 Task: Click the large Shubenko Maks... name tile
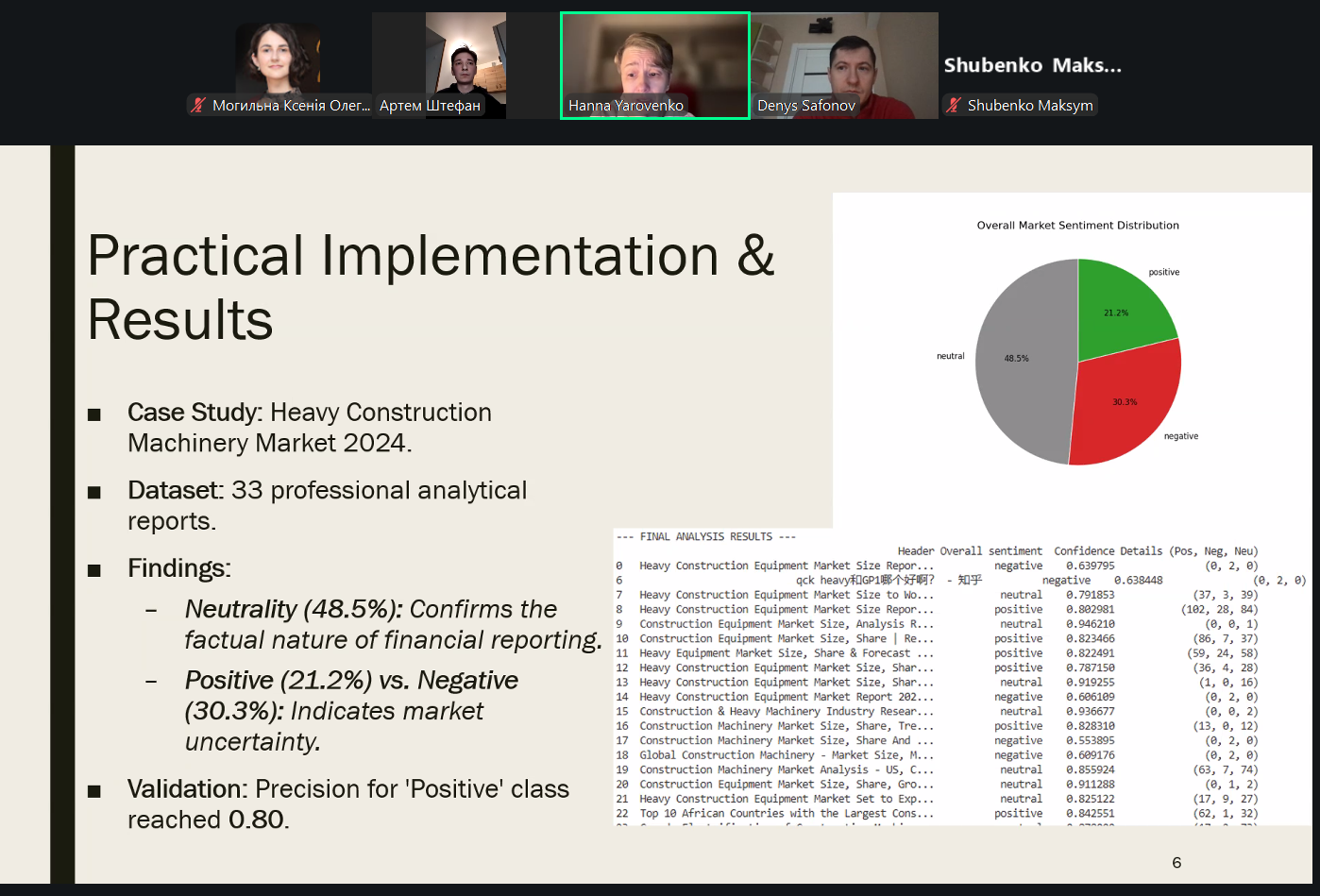[1032, 65]
